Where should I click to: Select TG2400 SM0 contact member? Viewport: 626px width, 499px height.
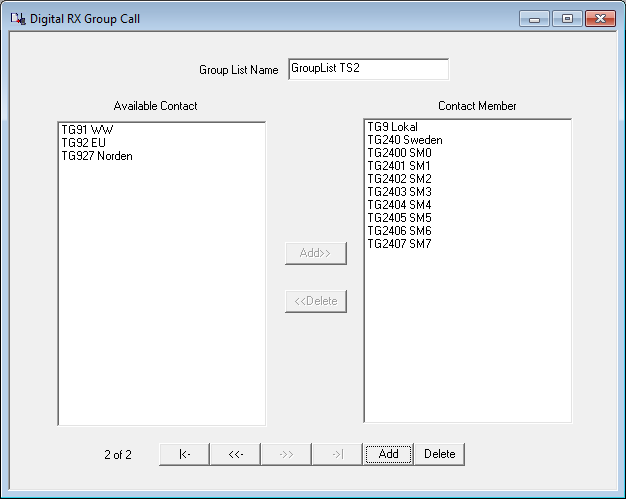tap(399, 153)
